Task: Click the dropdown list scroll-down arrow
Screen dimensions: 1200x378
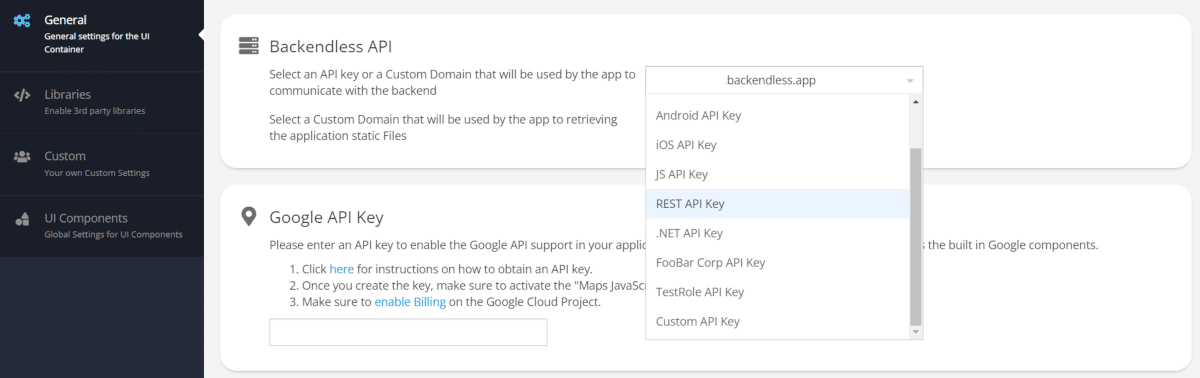Action: (915, 331)
